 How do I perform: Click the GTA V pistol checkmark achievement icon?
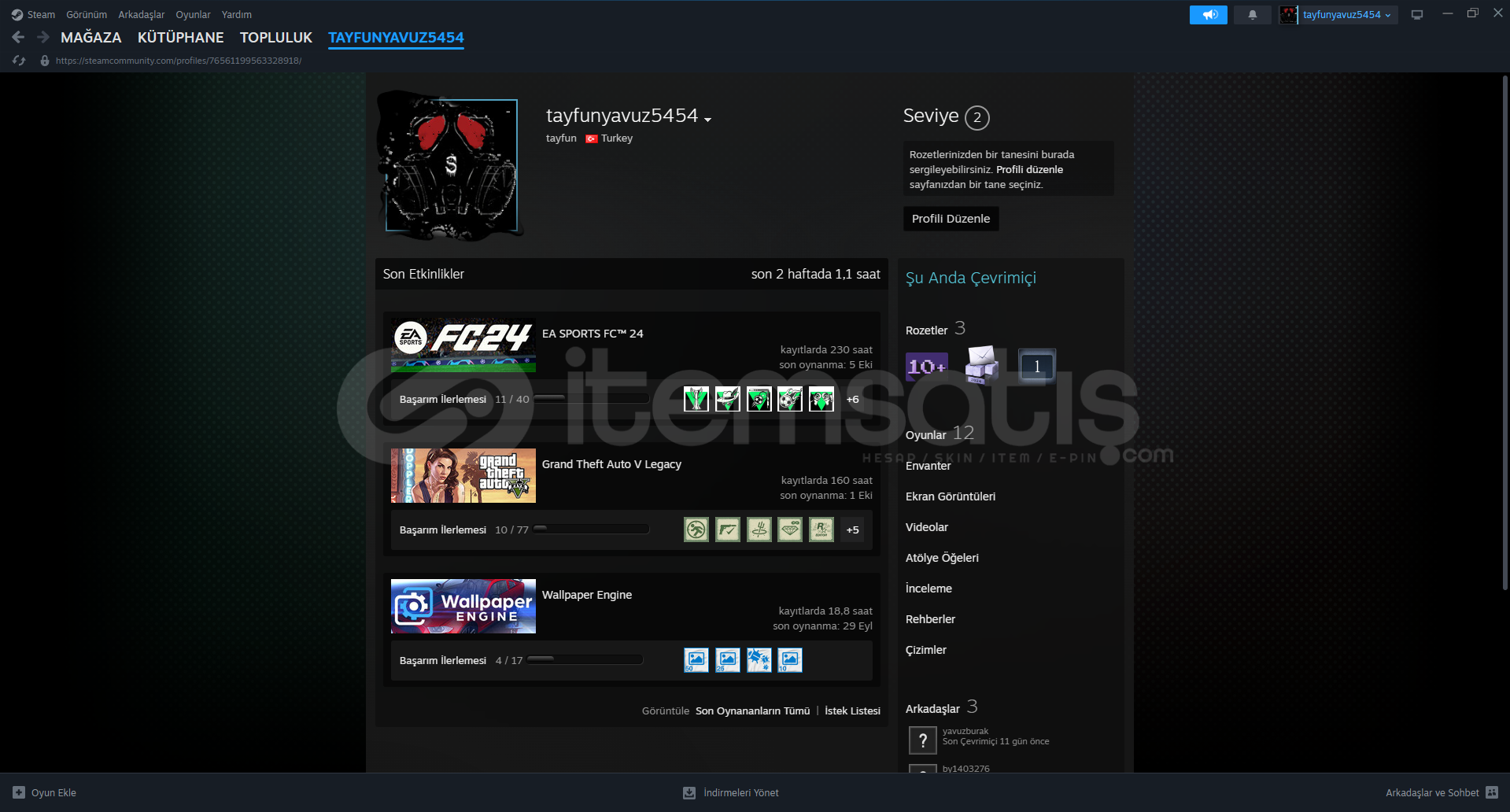point(728,530)
